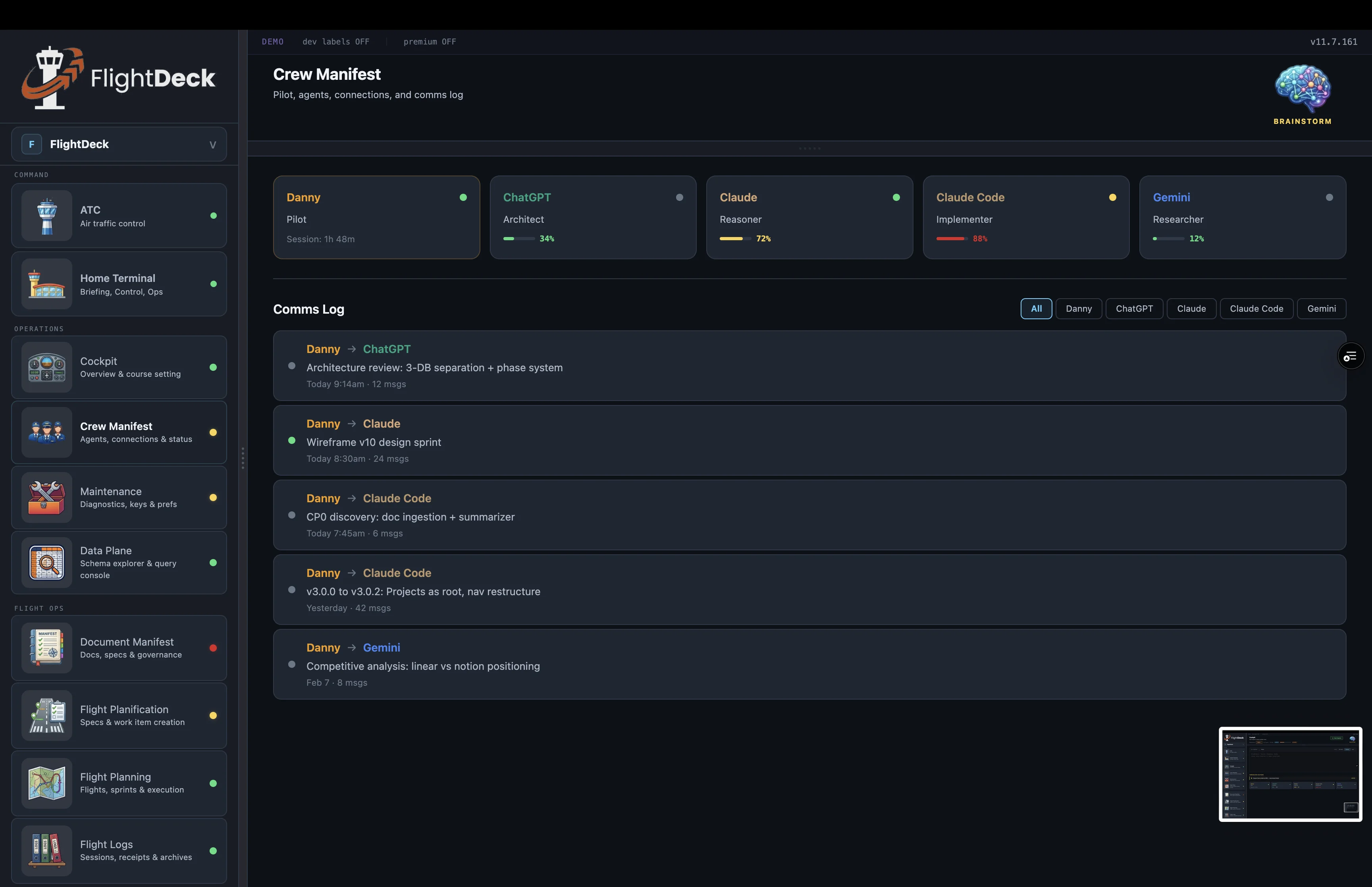This screenshot has height=887, width=1372.
Task: Open the Cockpit overview gauges icon
Action: [x=46, y=368]
